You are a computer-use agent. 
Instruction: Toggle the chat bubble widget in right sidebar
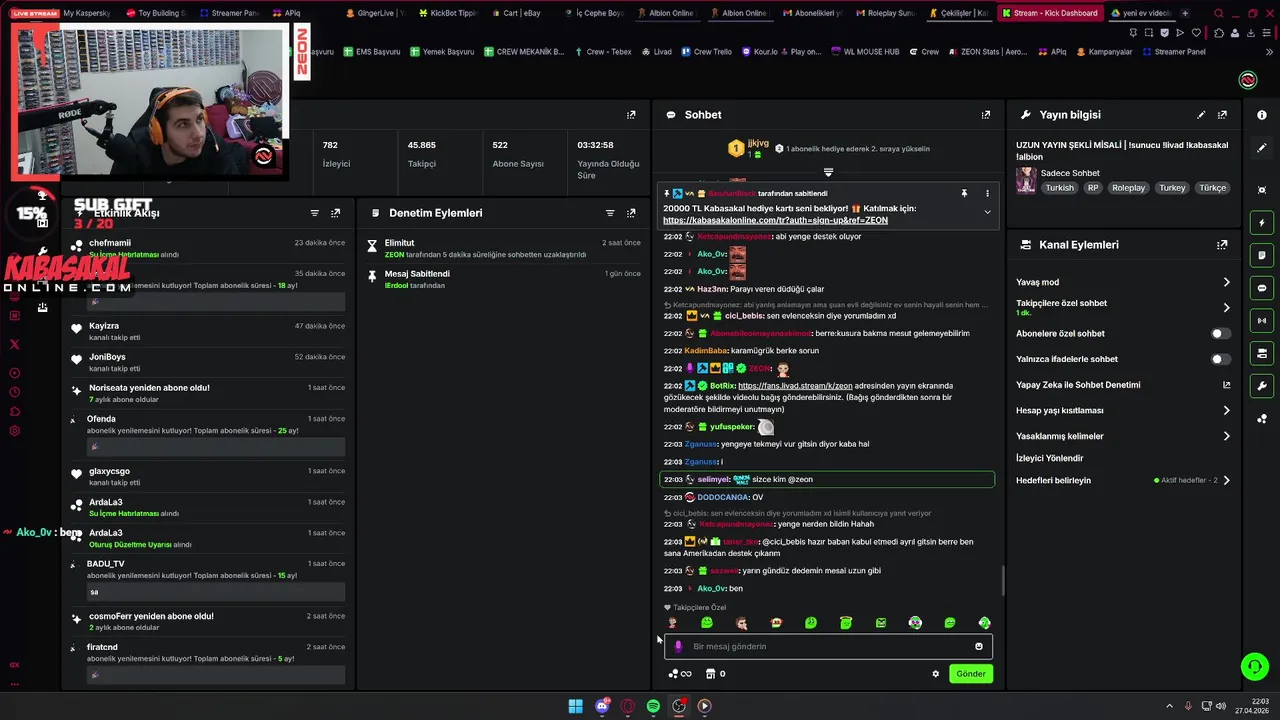pos(1262,288)
